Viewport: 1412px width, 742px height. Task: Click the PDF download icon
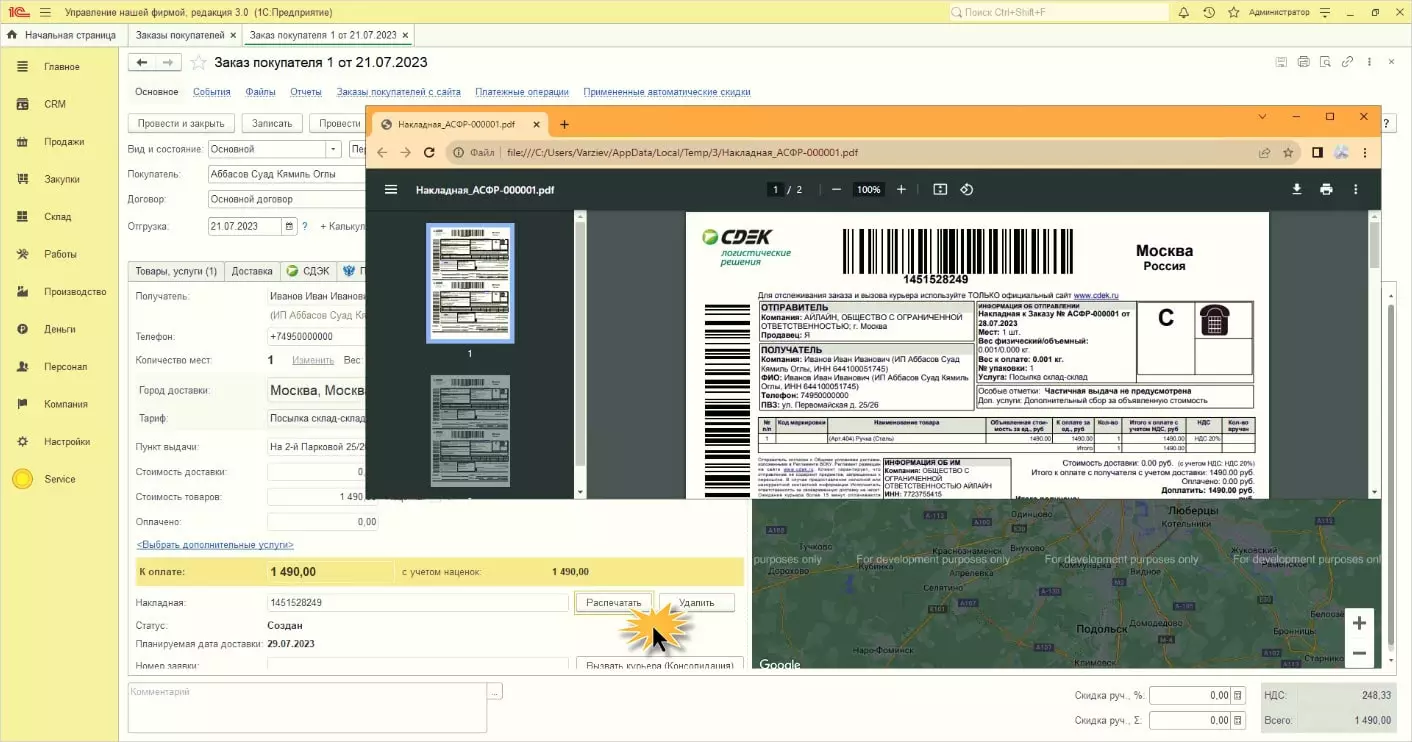click(1297, 190)
